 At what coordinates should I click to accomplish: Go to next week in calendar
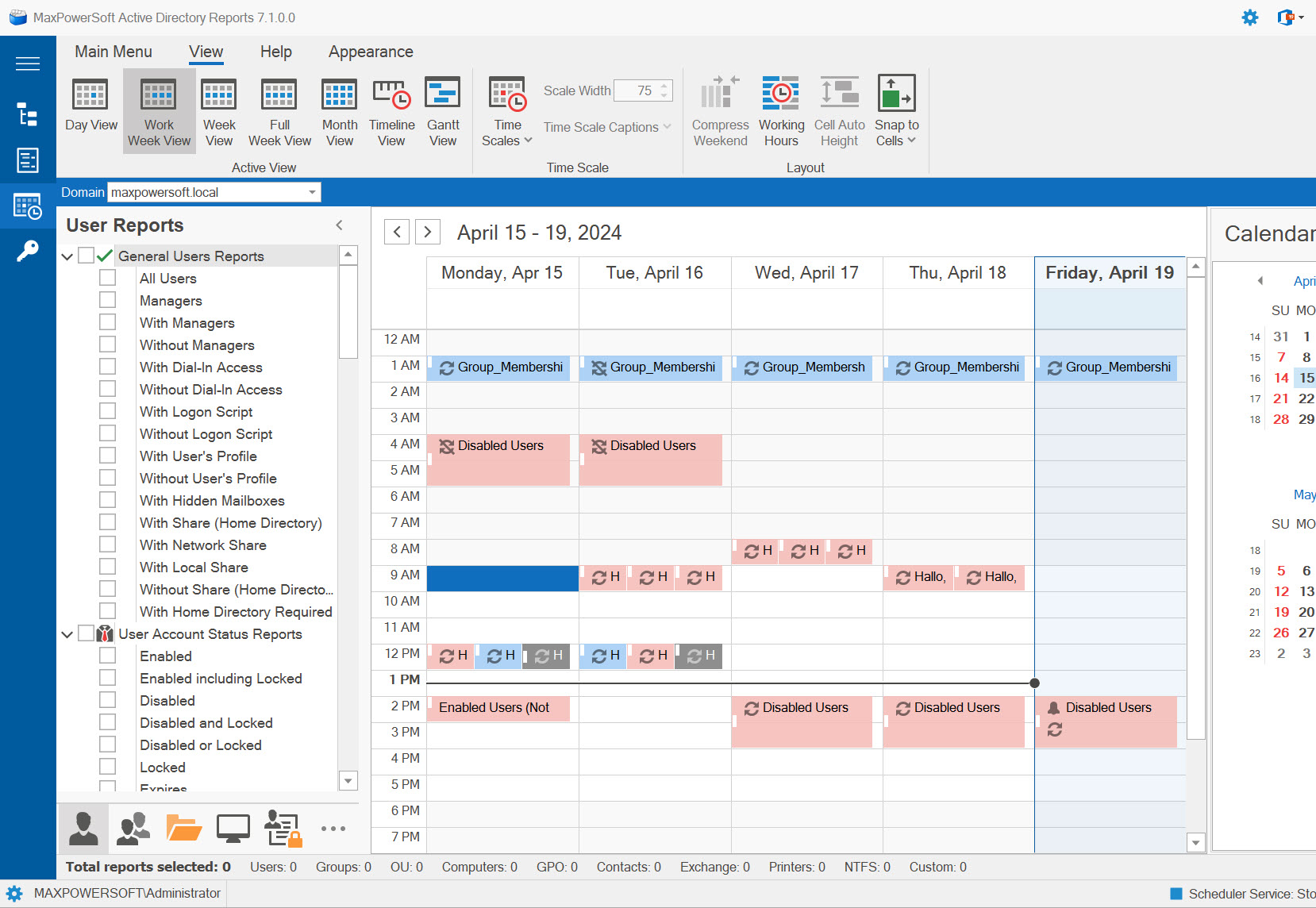428,232
